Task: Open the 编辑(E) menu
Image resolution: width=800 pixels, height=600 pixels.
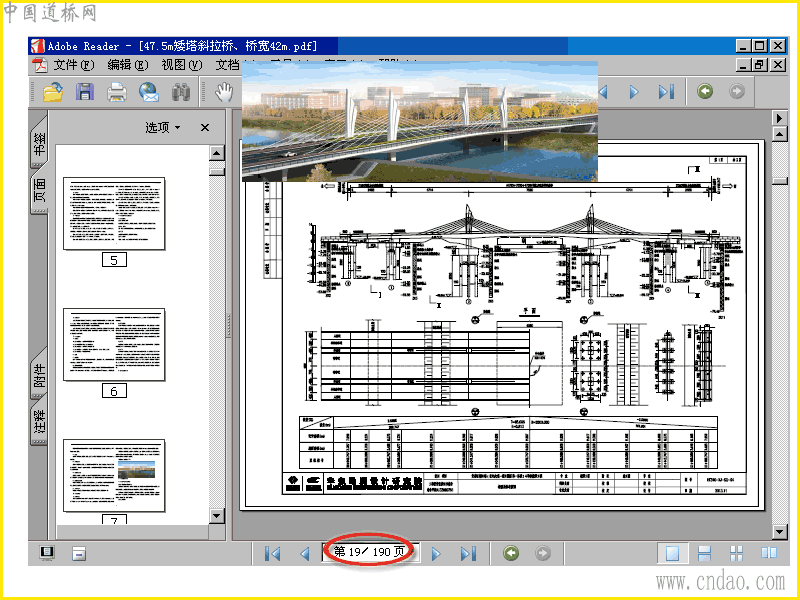Action: [x=128, y=65]
